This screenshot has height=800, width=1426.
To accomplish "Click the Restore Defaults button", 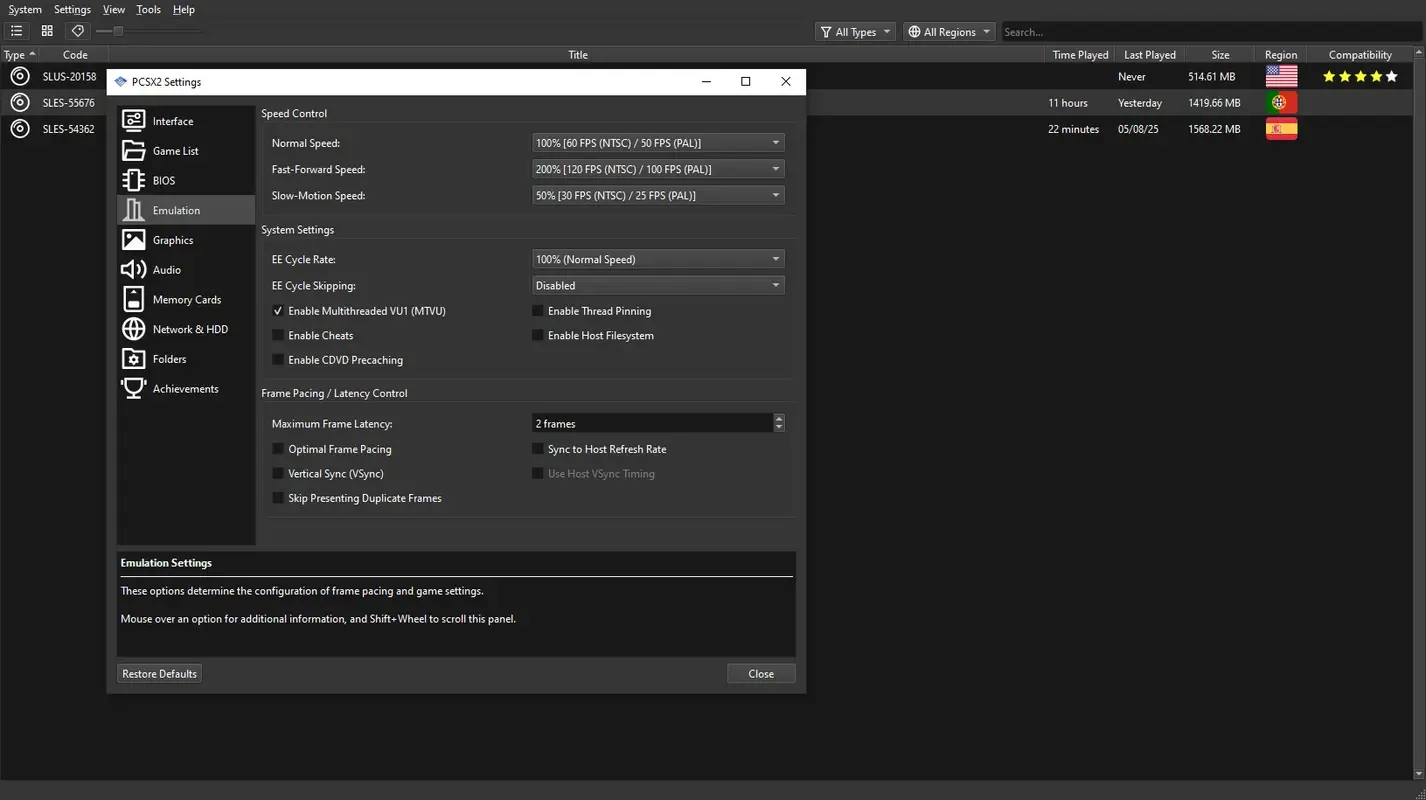I will click(159, 673).
